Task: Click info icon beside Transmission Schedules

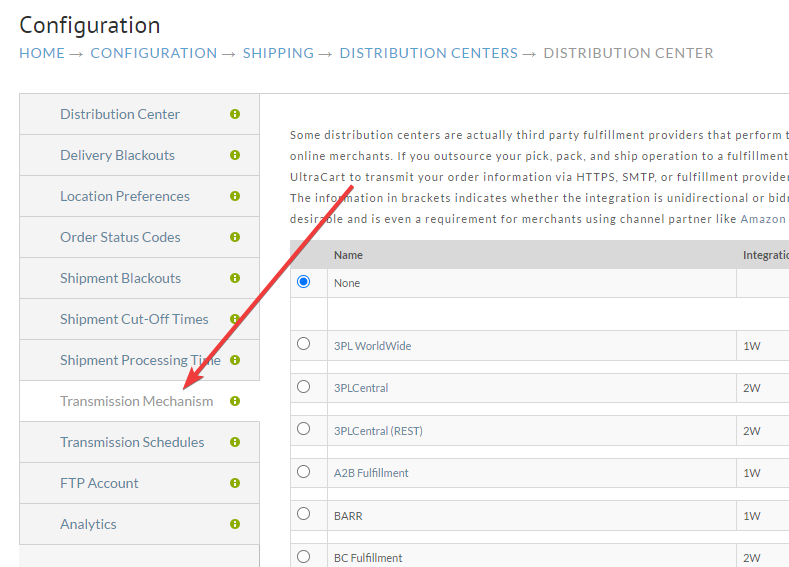Action: pyautogui.click(x=235, y=442)
